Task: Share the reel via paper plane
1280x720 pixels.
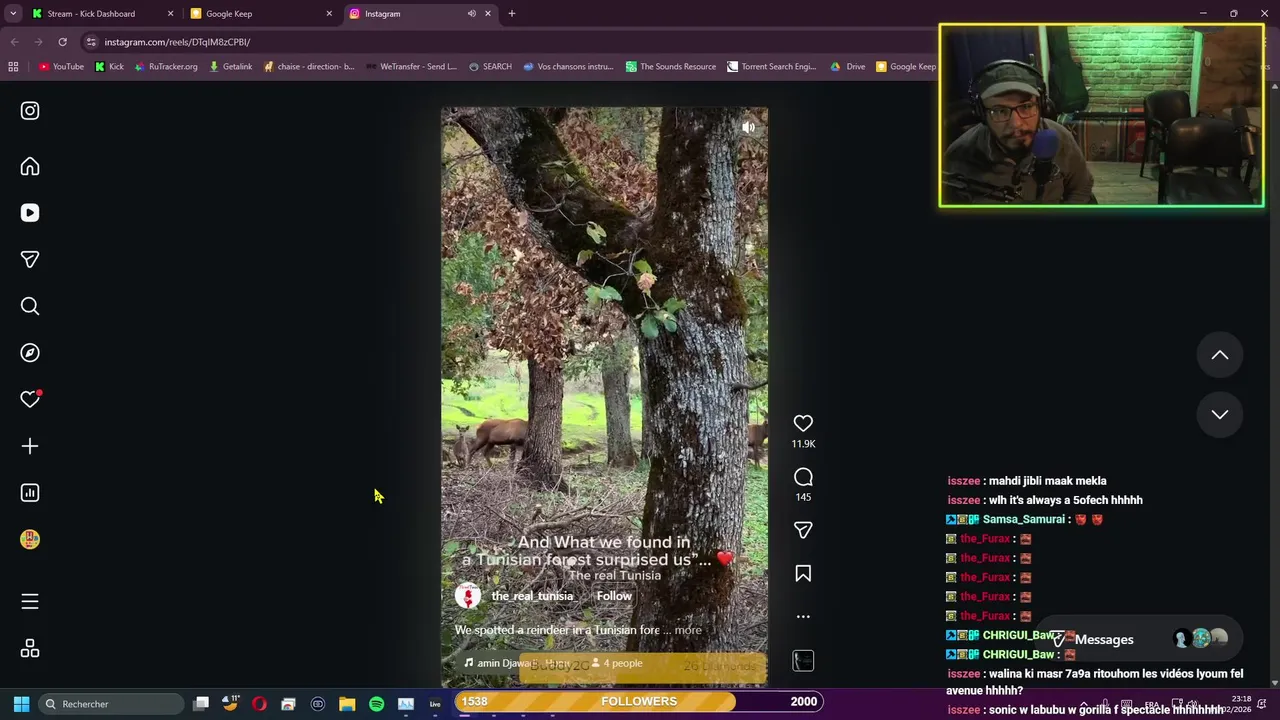Action: point(803,530)
